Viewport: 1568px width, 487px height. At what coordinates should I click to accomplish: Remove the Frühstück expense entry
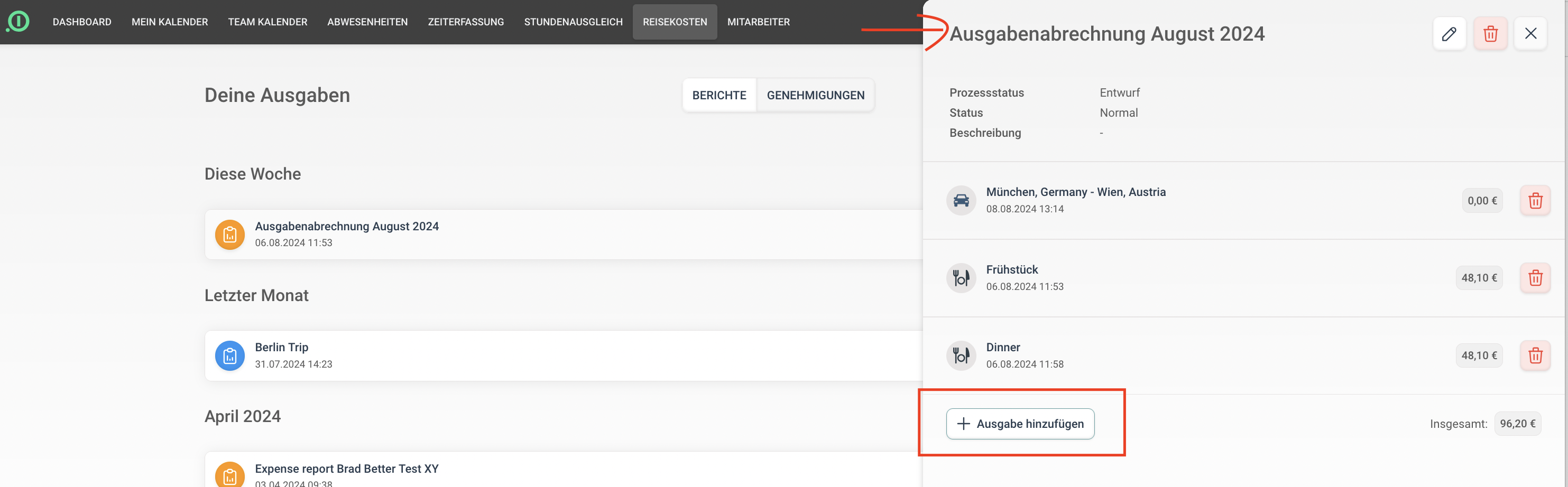[x=1535, y=278]
